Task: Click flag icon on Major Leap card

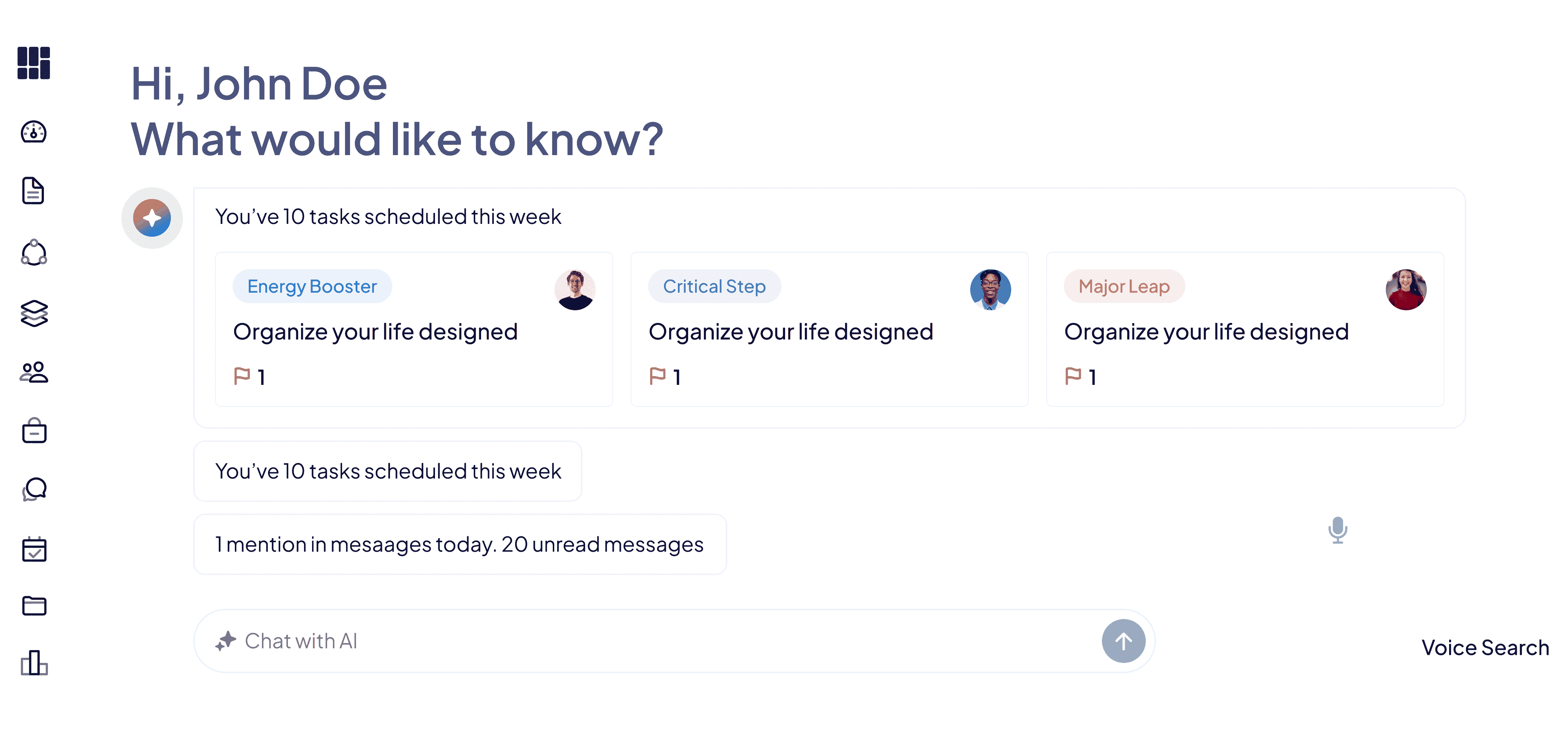Action: (x=1074, y=376)
